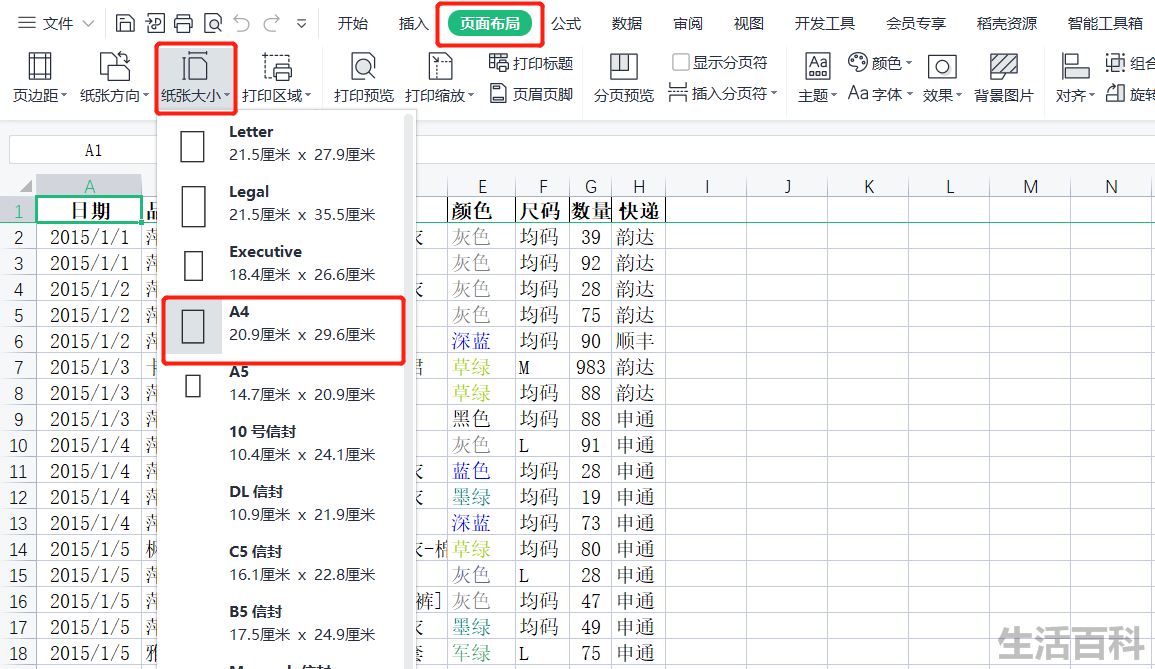Screen dimensions: 1155x669
Task: Switch to the 公式 tab
Action: [x=566, y=24]
